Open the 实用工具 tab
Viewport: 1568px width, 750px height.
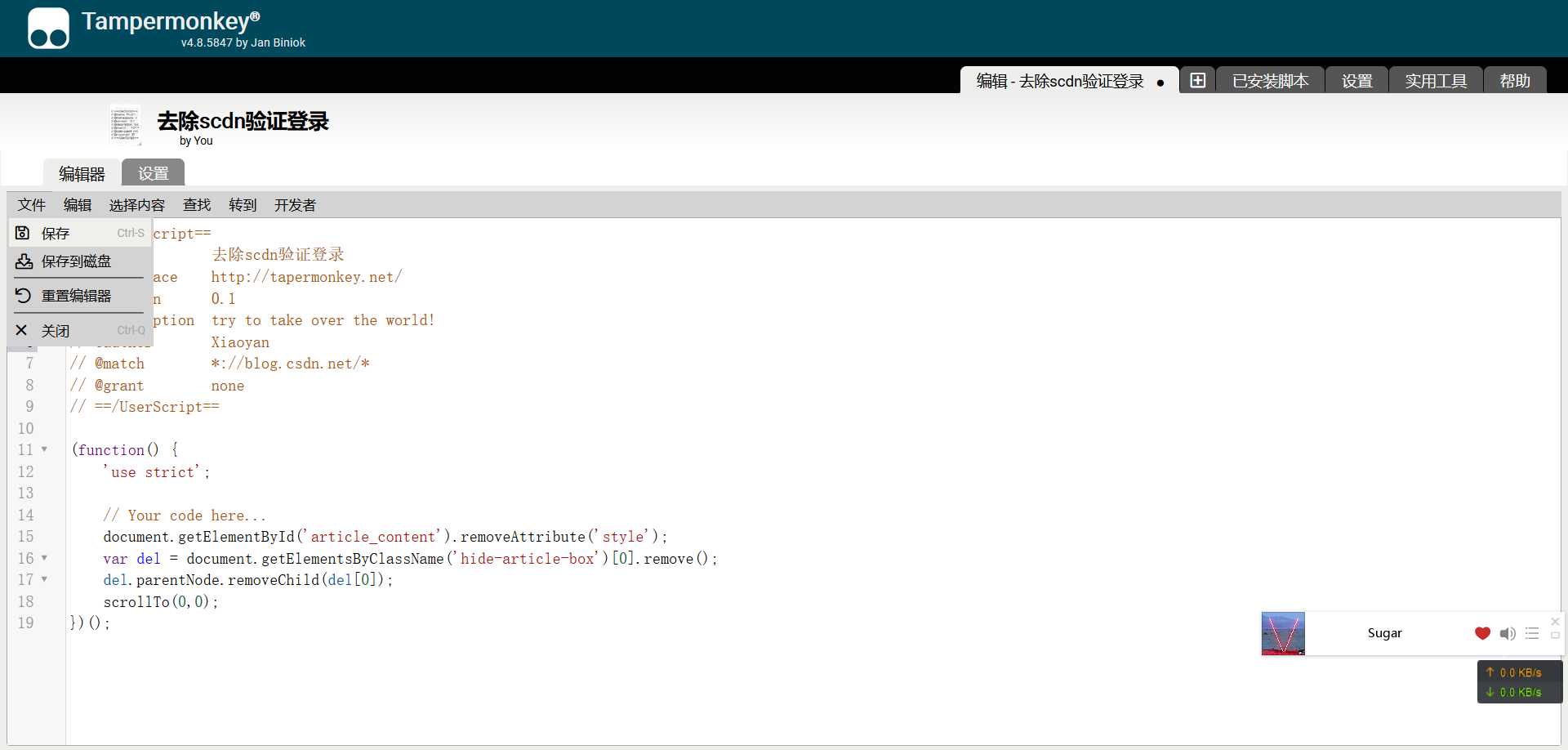click(x=1436, y=81)
